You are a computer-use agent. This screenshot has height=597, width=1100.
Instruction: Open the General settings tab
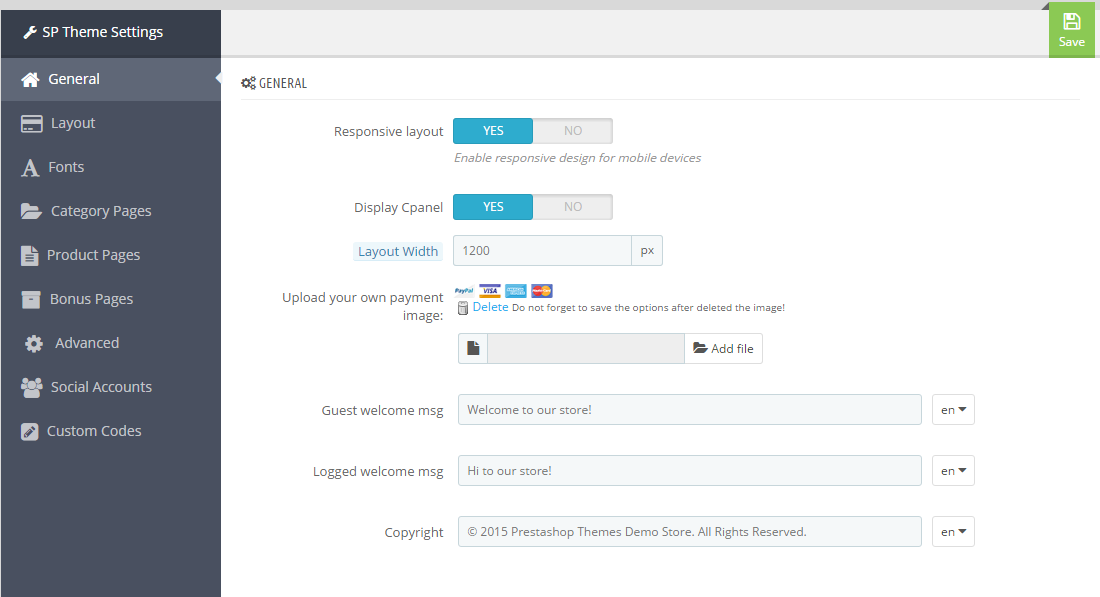click(111, 79)
